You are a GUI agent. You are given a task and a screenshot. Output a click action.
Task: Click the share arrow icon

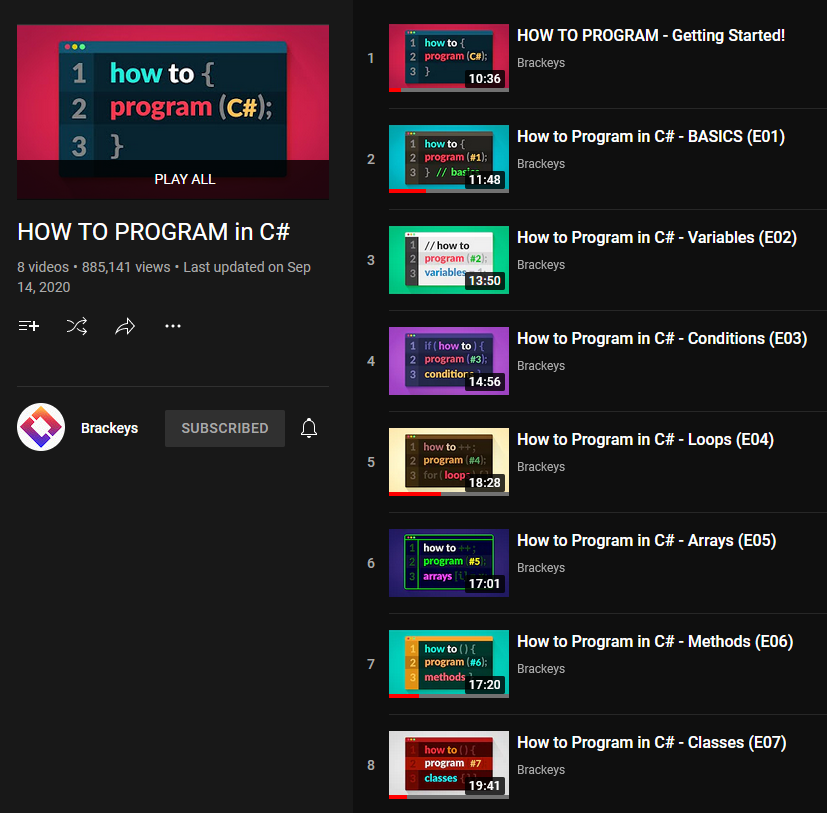tap(125, 326)
